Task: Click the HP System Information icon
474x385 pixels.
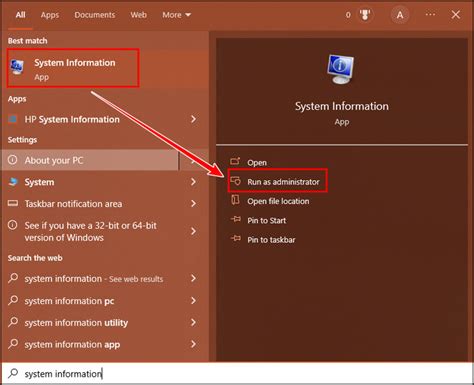Action: 13,119
